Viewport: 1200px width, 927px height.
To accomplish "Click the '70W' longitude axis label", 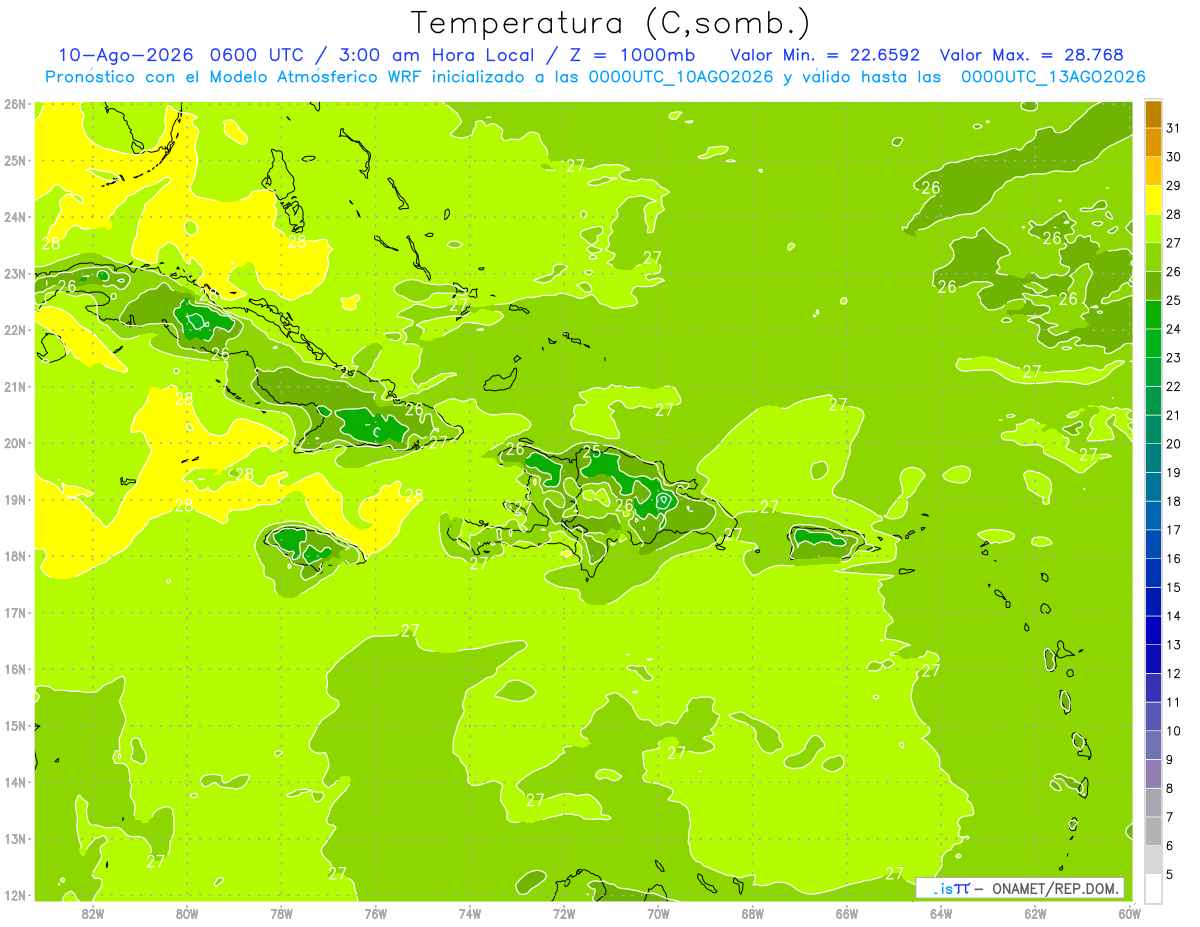I will [x=658, y=913].
